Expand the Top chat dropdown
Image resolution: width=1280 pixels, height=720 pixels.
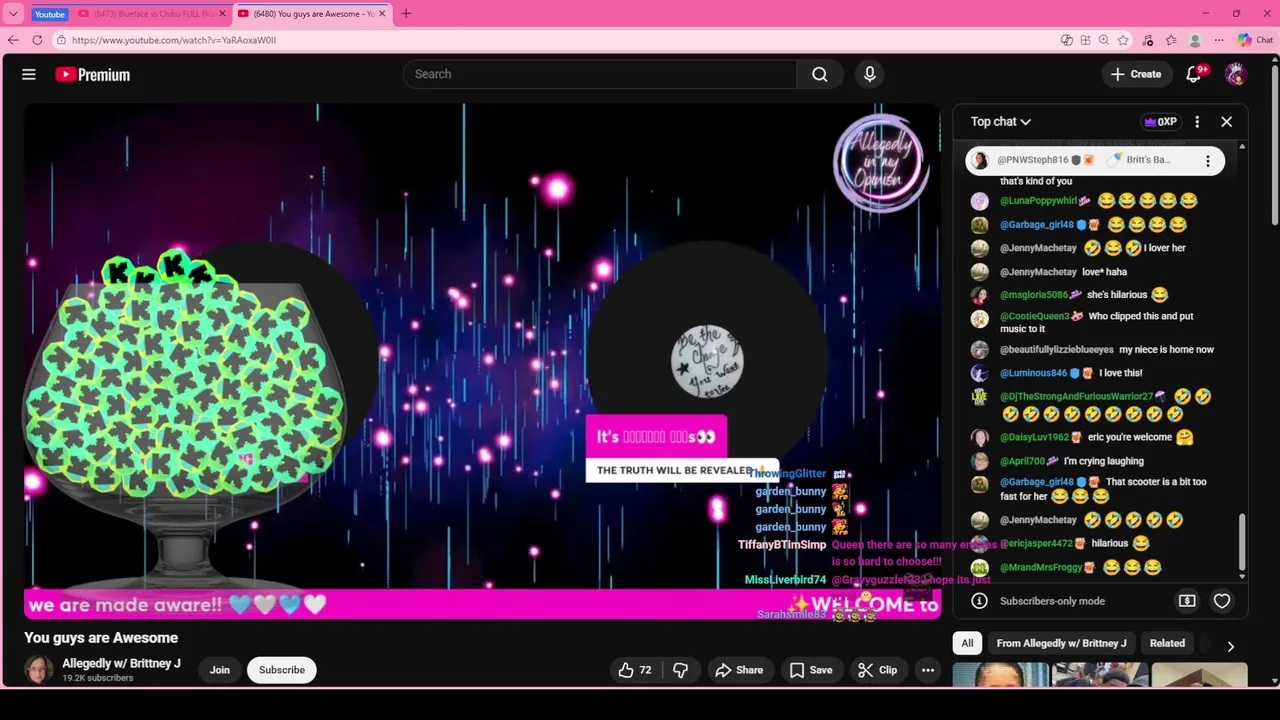(x=1001, y=122)
